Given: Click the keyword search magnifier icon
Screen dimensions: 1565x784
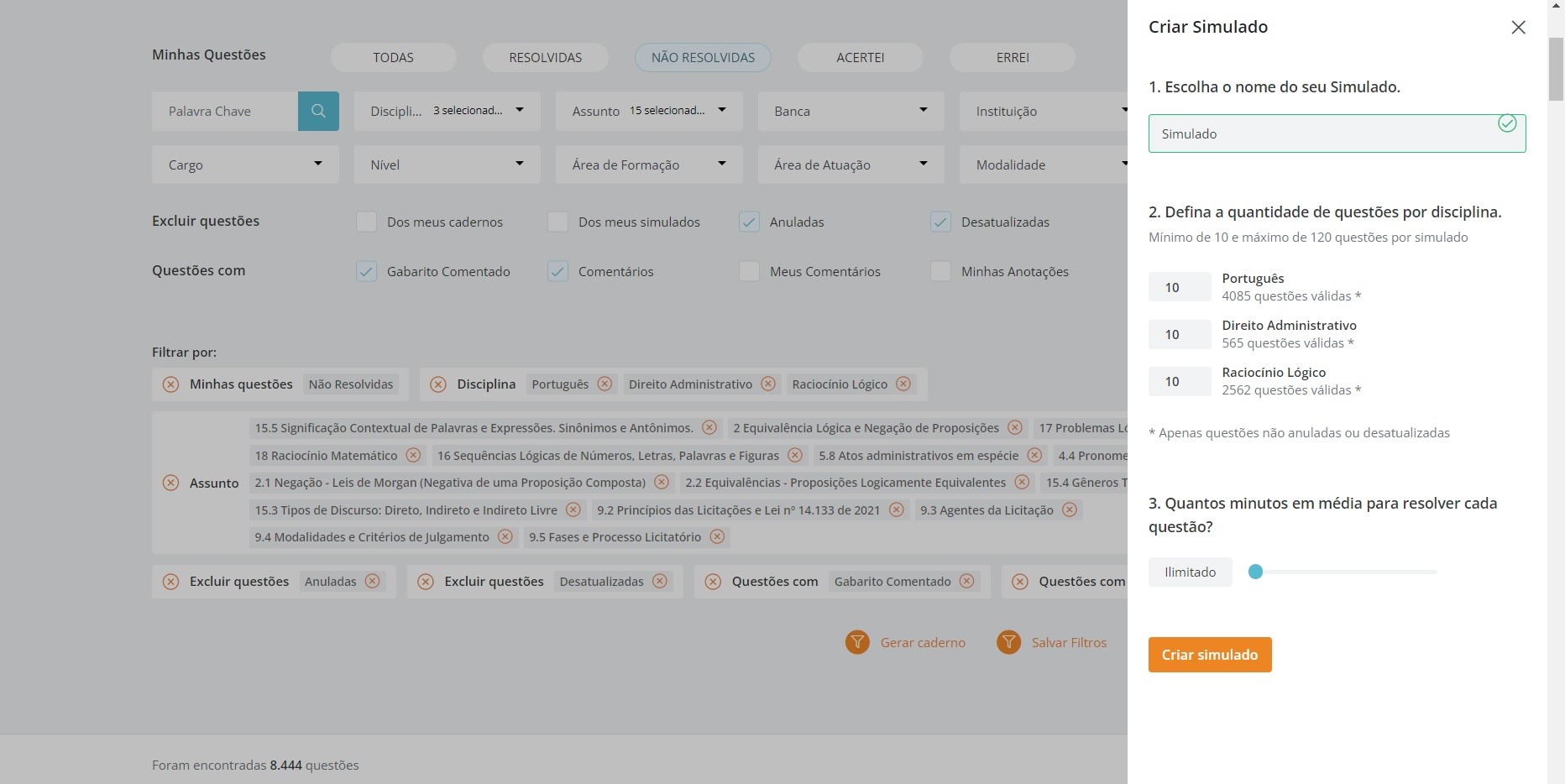Looking at the screenshot, I should (318, 111).
